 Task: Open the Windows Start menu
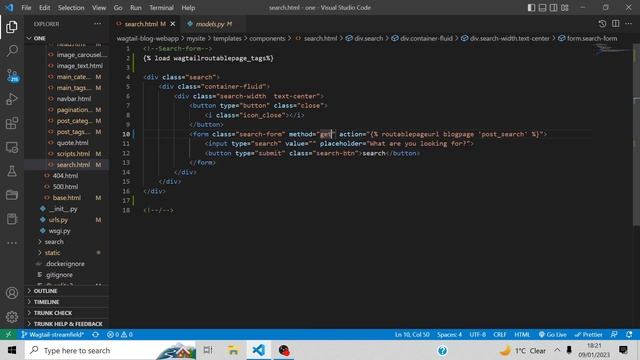pyautogui.click(x=12, y=350)
